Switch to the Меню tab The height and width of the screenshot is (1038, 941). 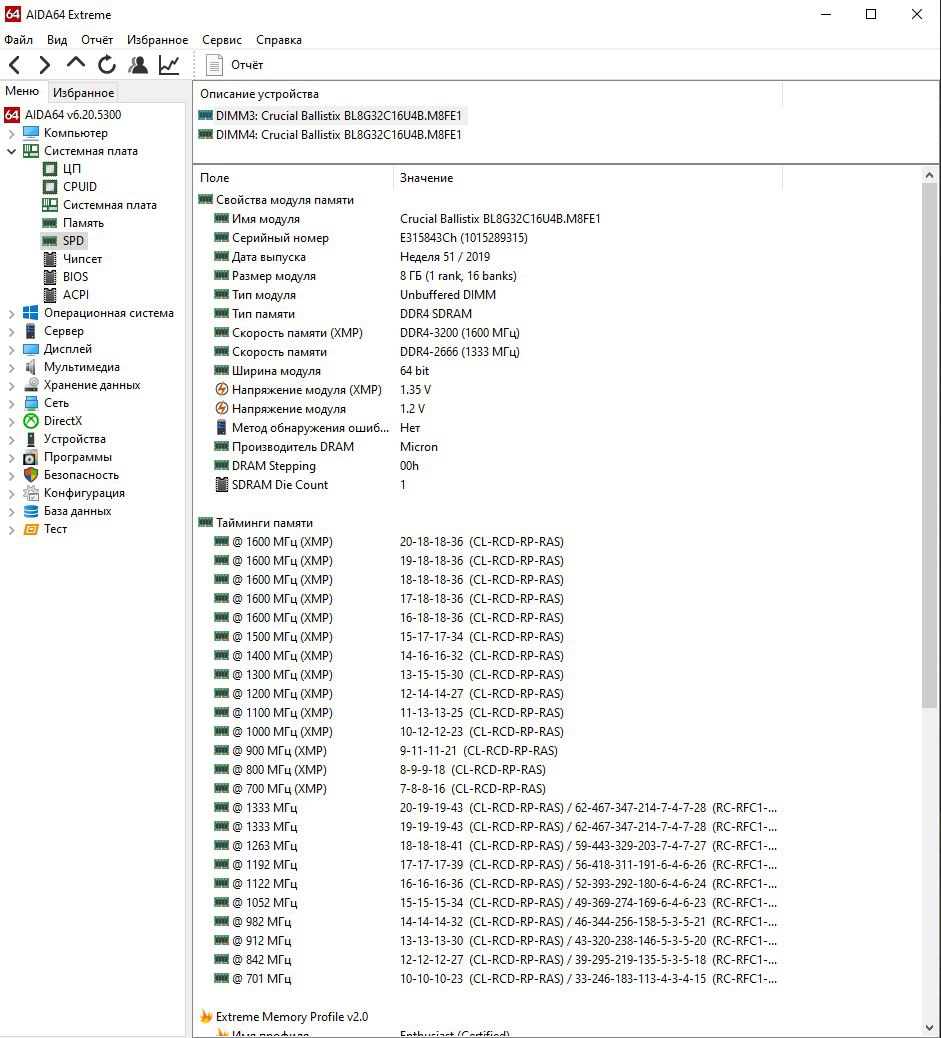click(23, 91)
